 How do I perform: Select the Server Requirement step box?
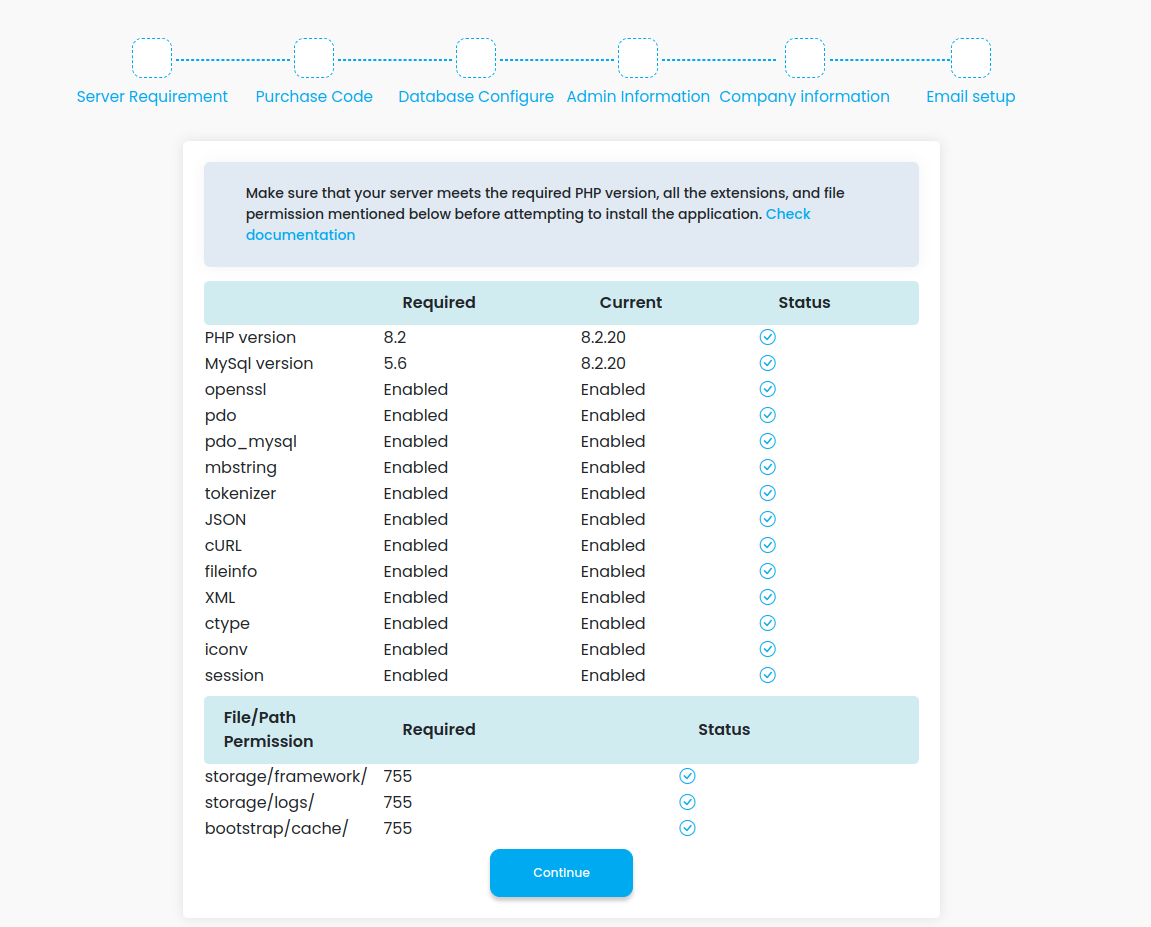pyautogui.click(x=152, y=58)
